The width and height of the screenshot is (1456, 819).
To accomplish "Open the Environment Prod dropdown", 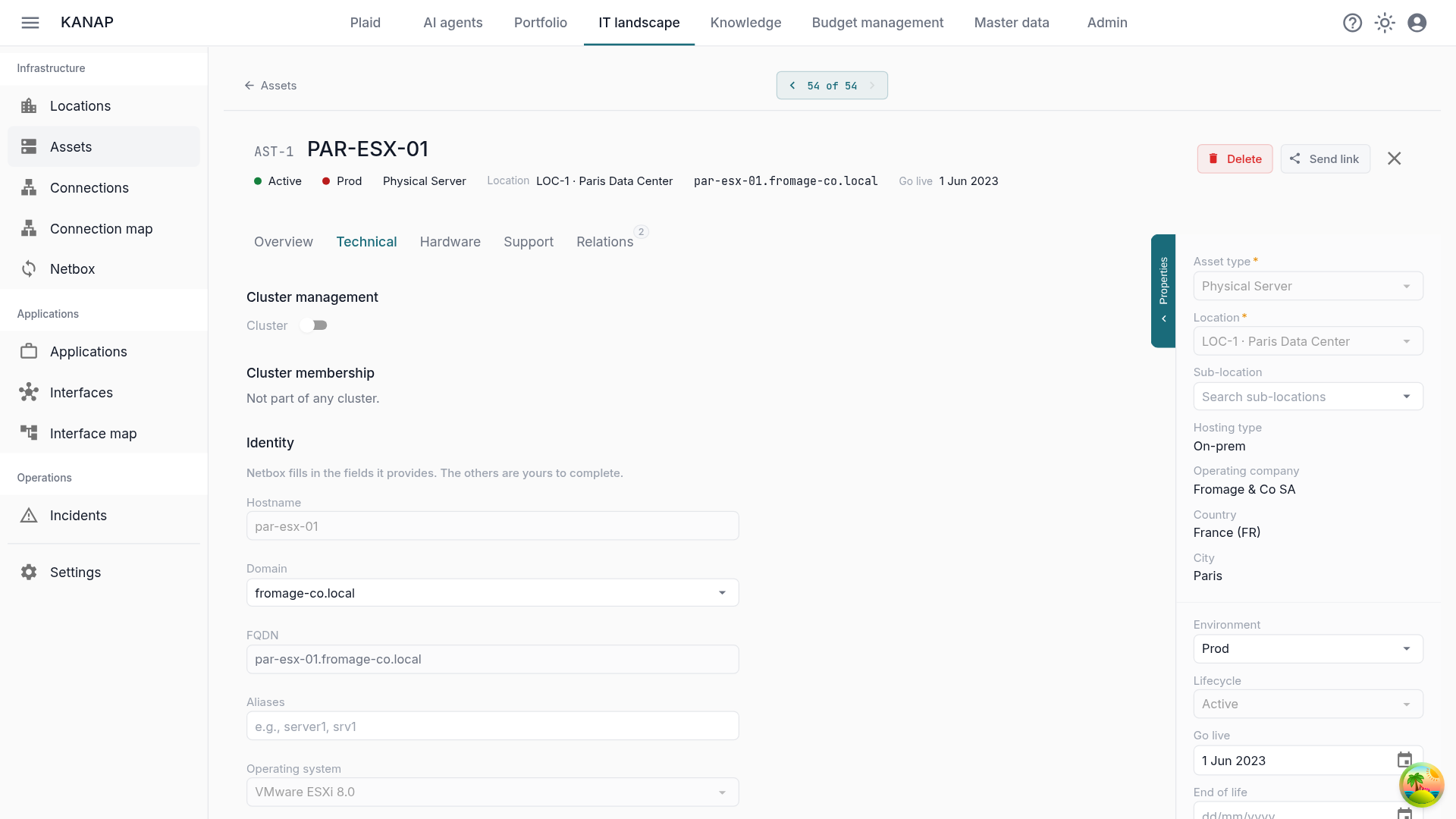I will point(1308,648).
